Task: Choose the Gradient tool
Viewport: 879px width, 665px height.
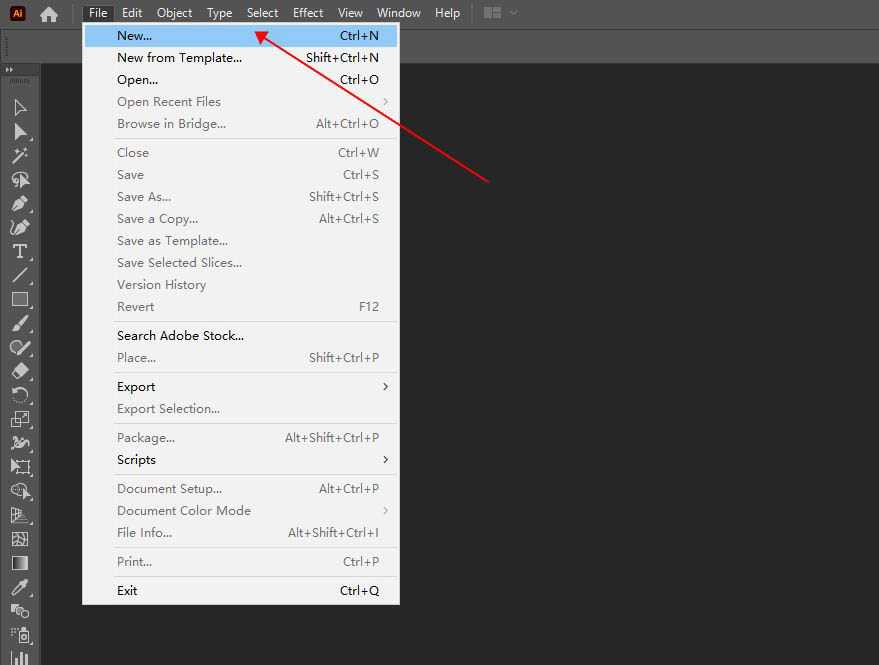Action: click(x=20, y=563)
